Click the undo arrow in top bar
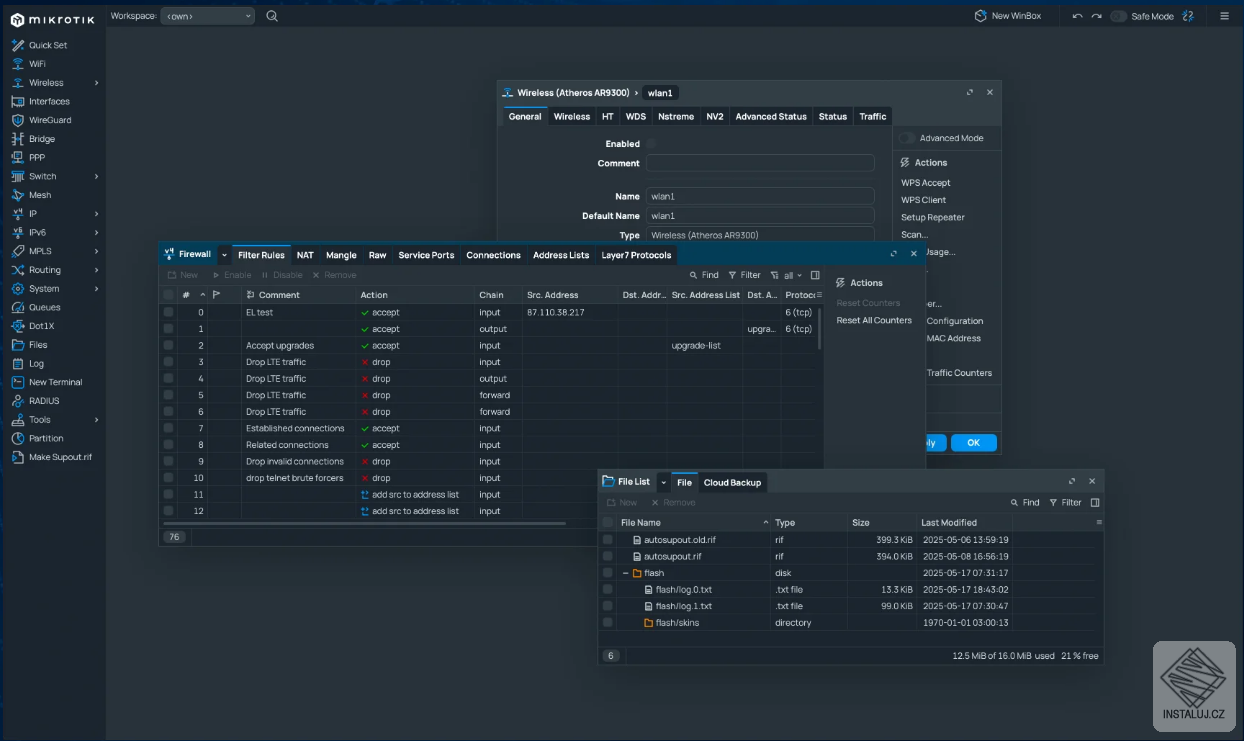The height and width of the screenshot is (741, 1244). (x=1077, y=16)
